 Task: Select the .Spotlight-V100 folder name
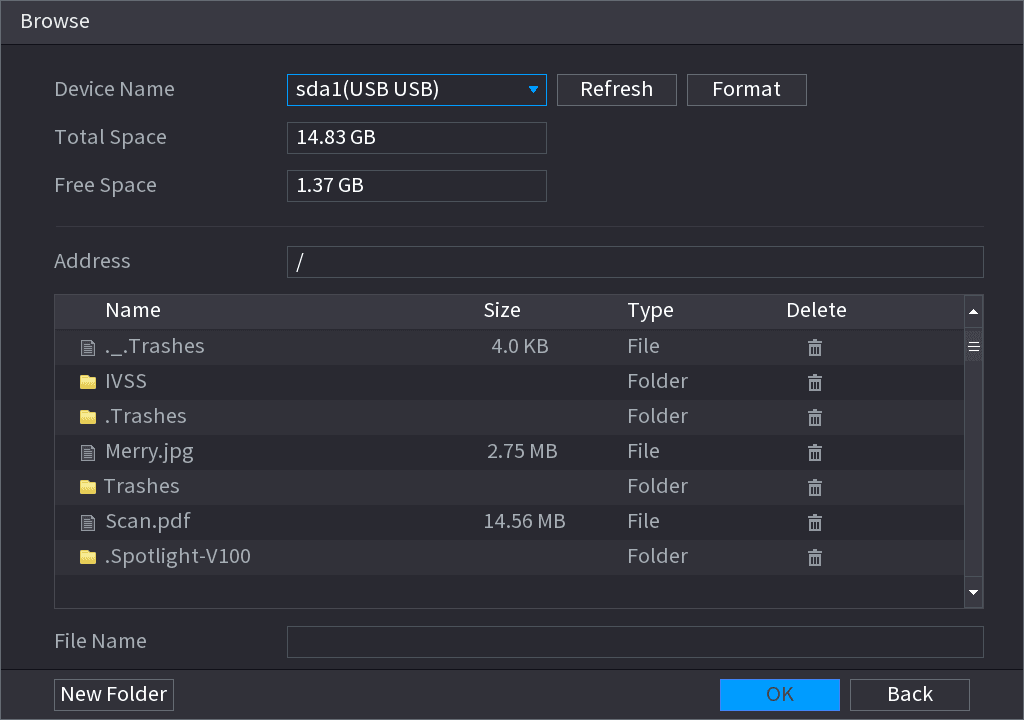click(x=178, y=557)
